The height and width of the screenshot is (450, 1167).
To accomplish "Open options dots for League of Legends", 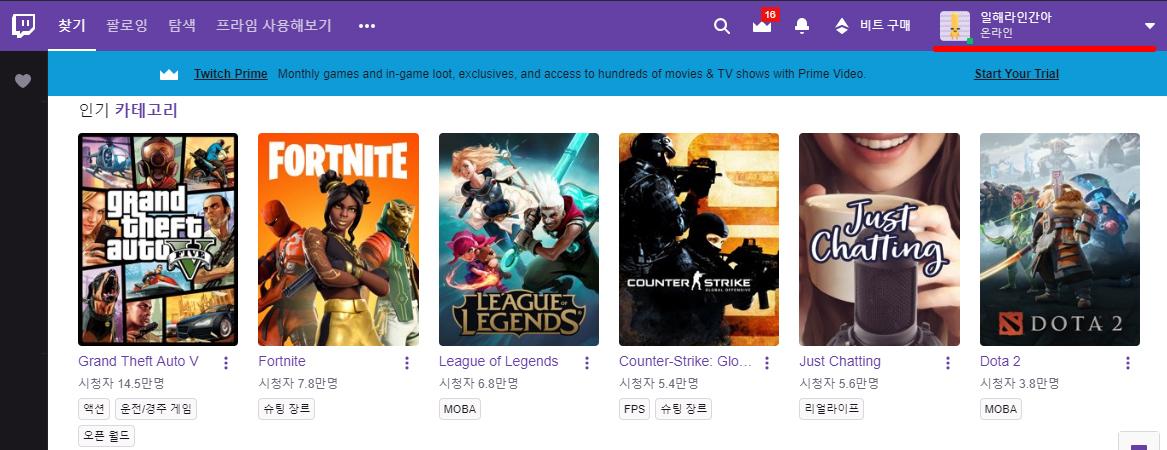I will tap(586, 363).
